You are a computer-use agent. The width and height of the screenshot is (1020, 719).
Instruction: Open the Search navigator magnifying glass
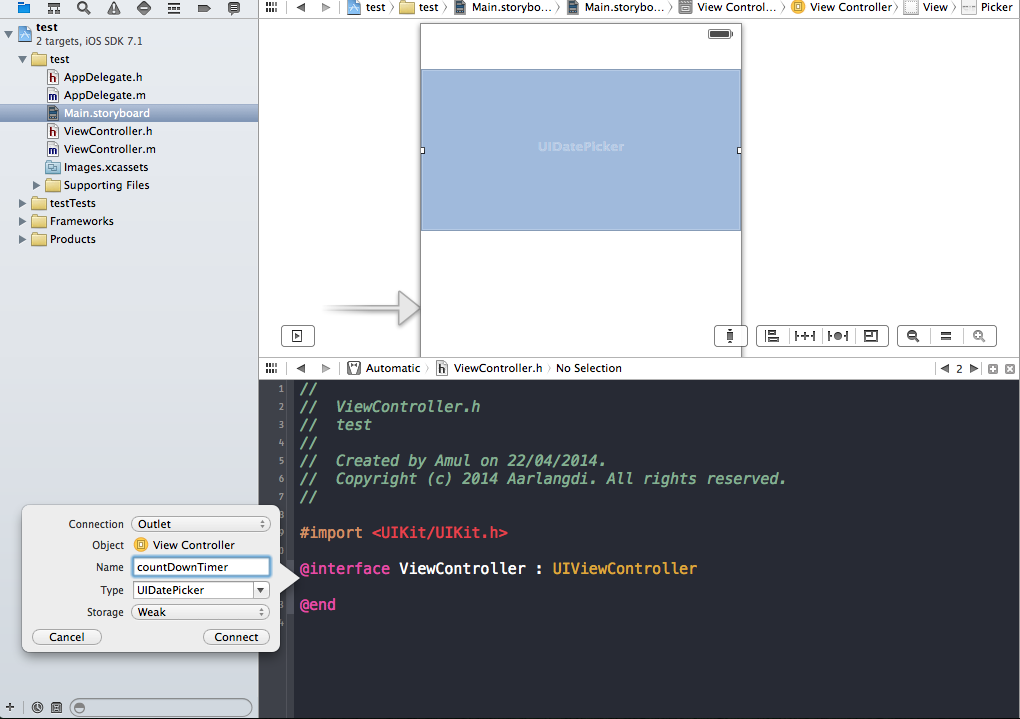coord(81,8)
